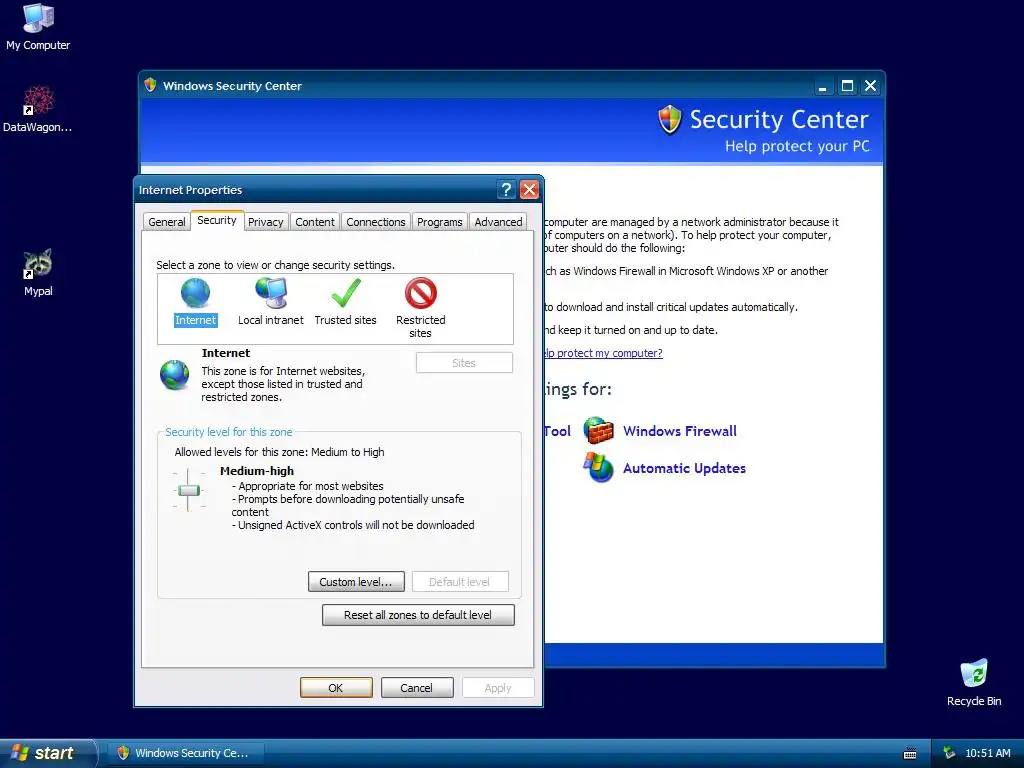Click 'Allowed levels for this zone' text

(x=279, y=452)
